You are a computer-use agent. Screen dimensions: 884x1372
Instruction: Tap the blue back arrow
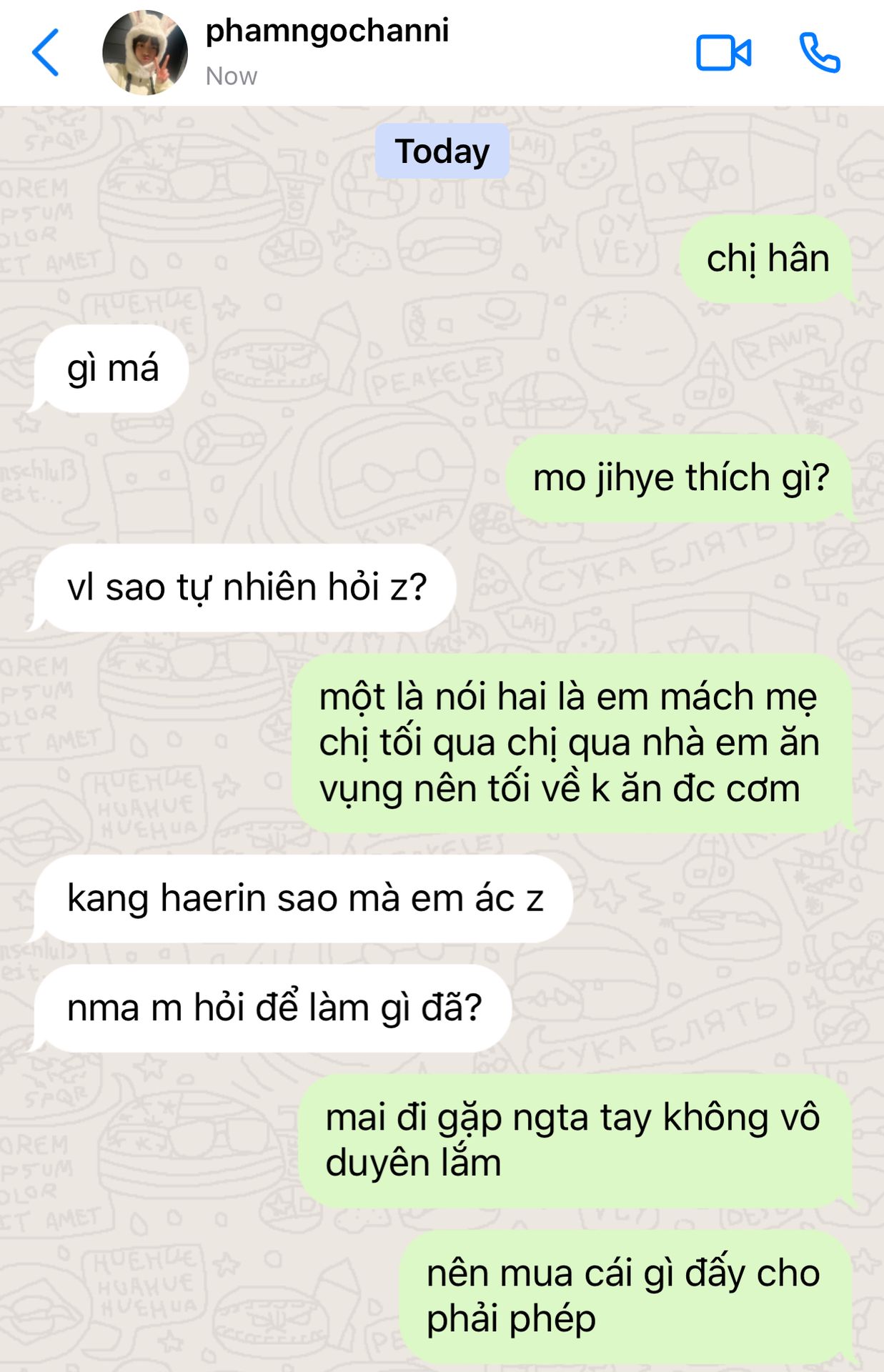pos(45,52)
